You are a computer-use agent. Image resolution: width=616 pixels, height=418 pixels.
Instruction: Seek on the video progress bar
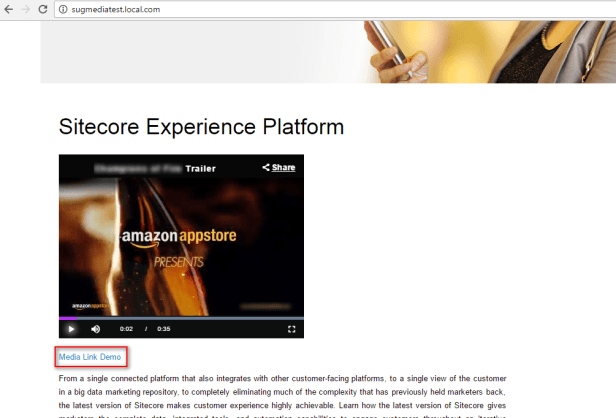(181, 318)
